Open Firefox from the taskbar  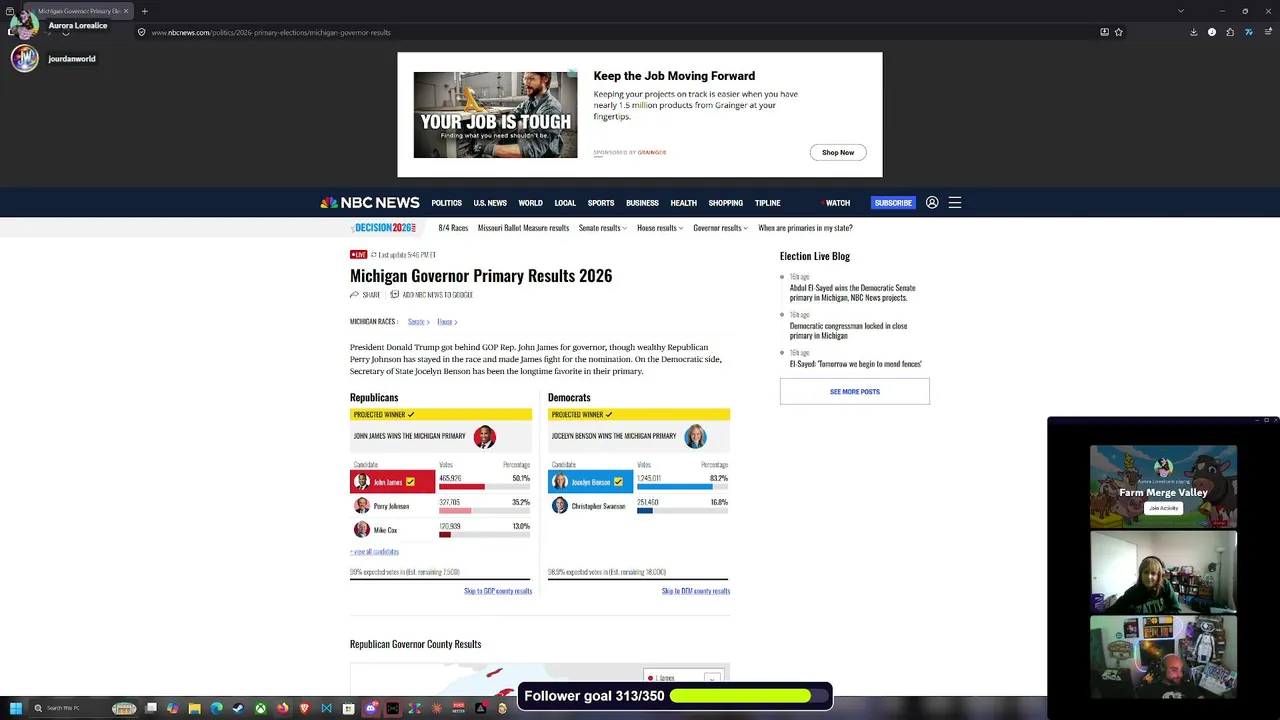point(282,708)
